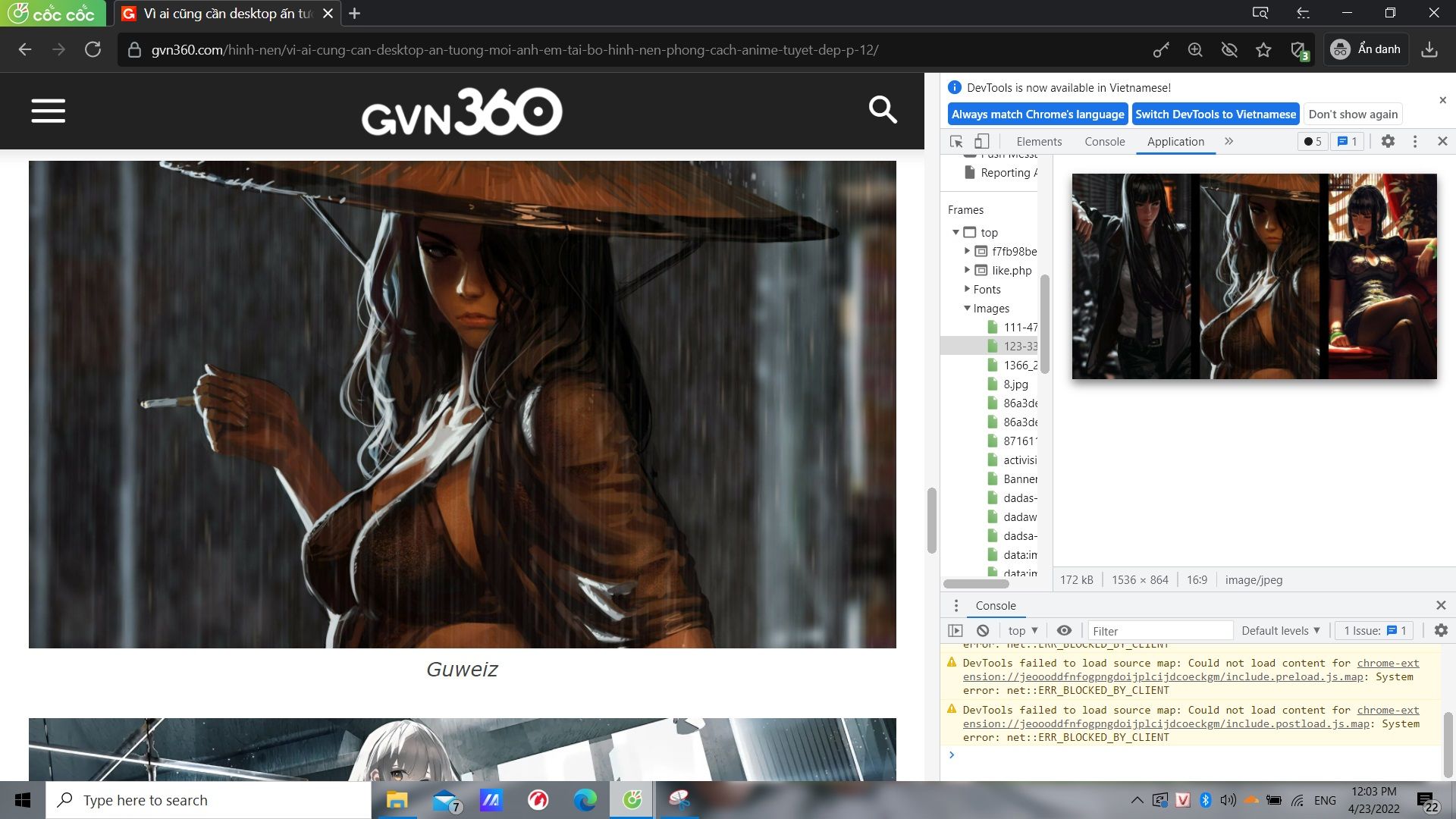Click the bookmark star icon in address bar
1456x819 pixels.
coord(1265,50)
